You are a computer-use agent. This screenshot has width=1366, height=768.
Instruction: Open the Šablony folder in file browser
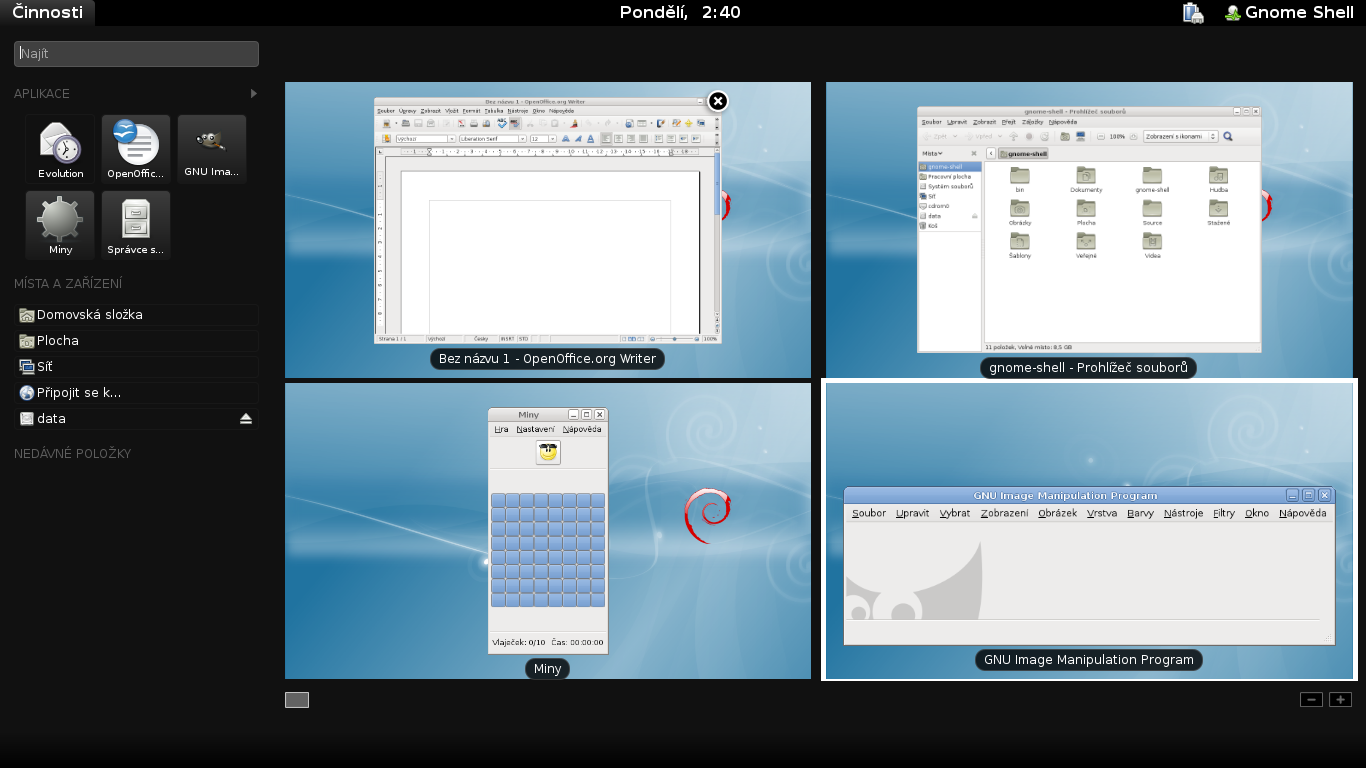1020,246
